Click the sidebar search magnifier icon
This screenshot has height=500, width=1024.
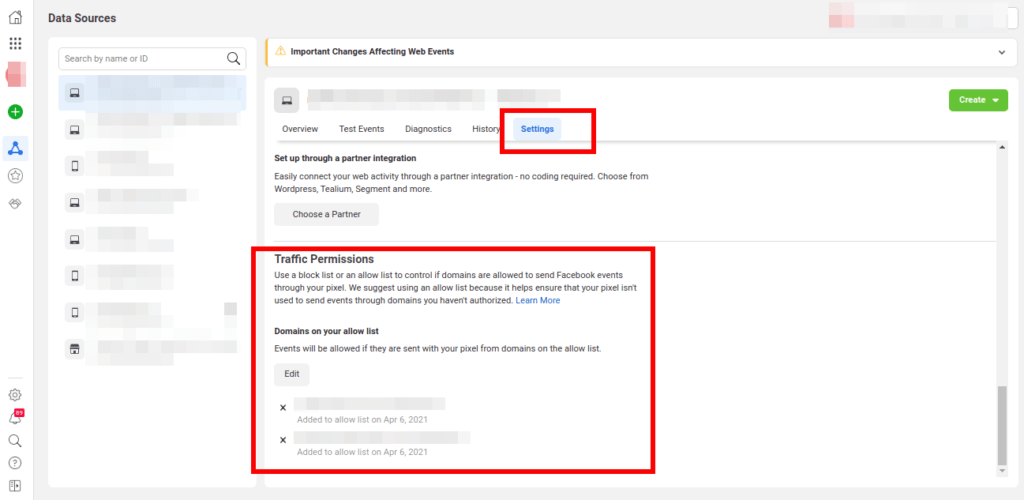15,441
